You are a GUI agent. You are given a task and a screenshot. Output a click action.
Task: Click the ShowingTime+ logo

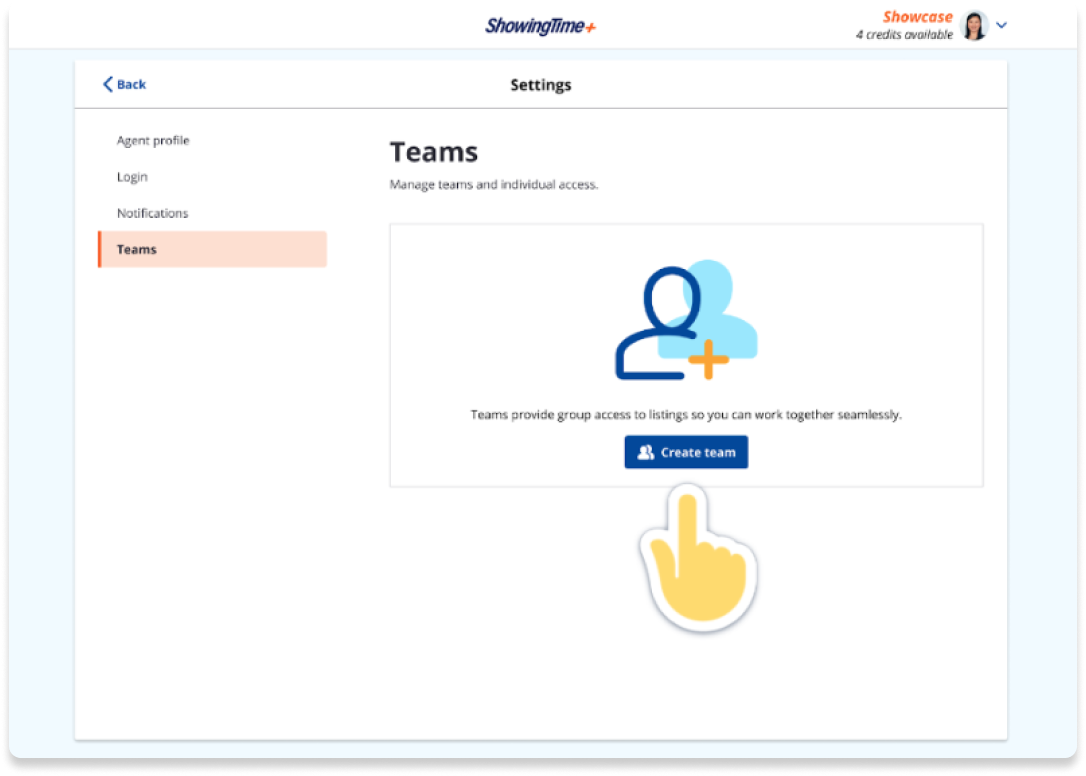(540, 26)
